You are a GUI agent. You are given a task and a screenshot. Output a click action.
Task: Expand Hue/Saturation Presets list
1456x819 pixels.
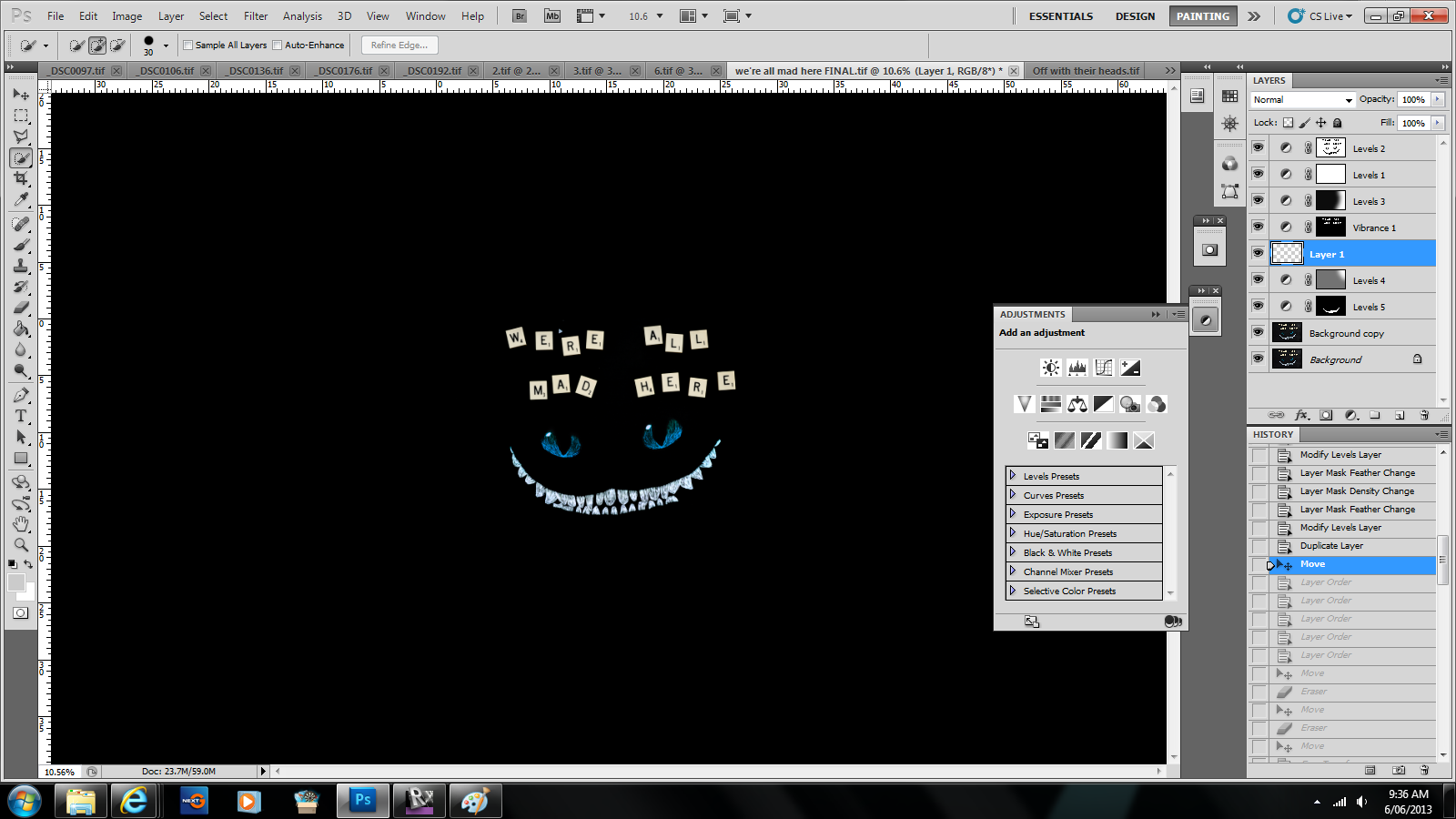point(1012,532)
